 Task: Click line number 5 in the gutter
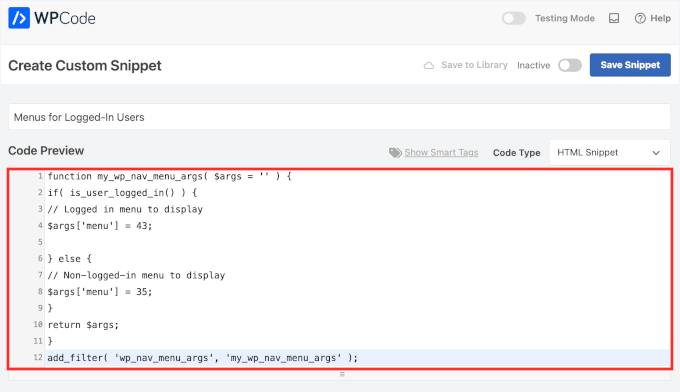tap(40, 242)
